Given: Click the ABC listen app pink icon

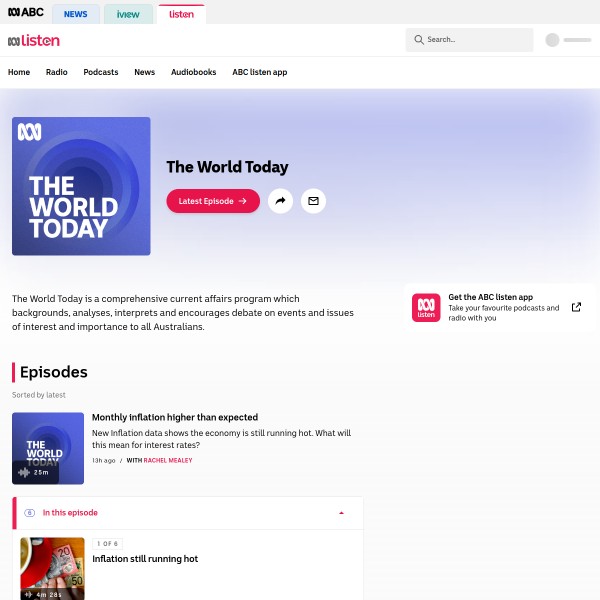Looking at the screenshot, I should 426,308.
